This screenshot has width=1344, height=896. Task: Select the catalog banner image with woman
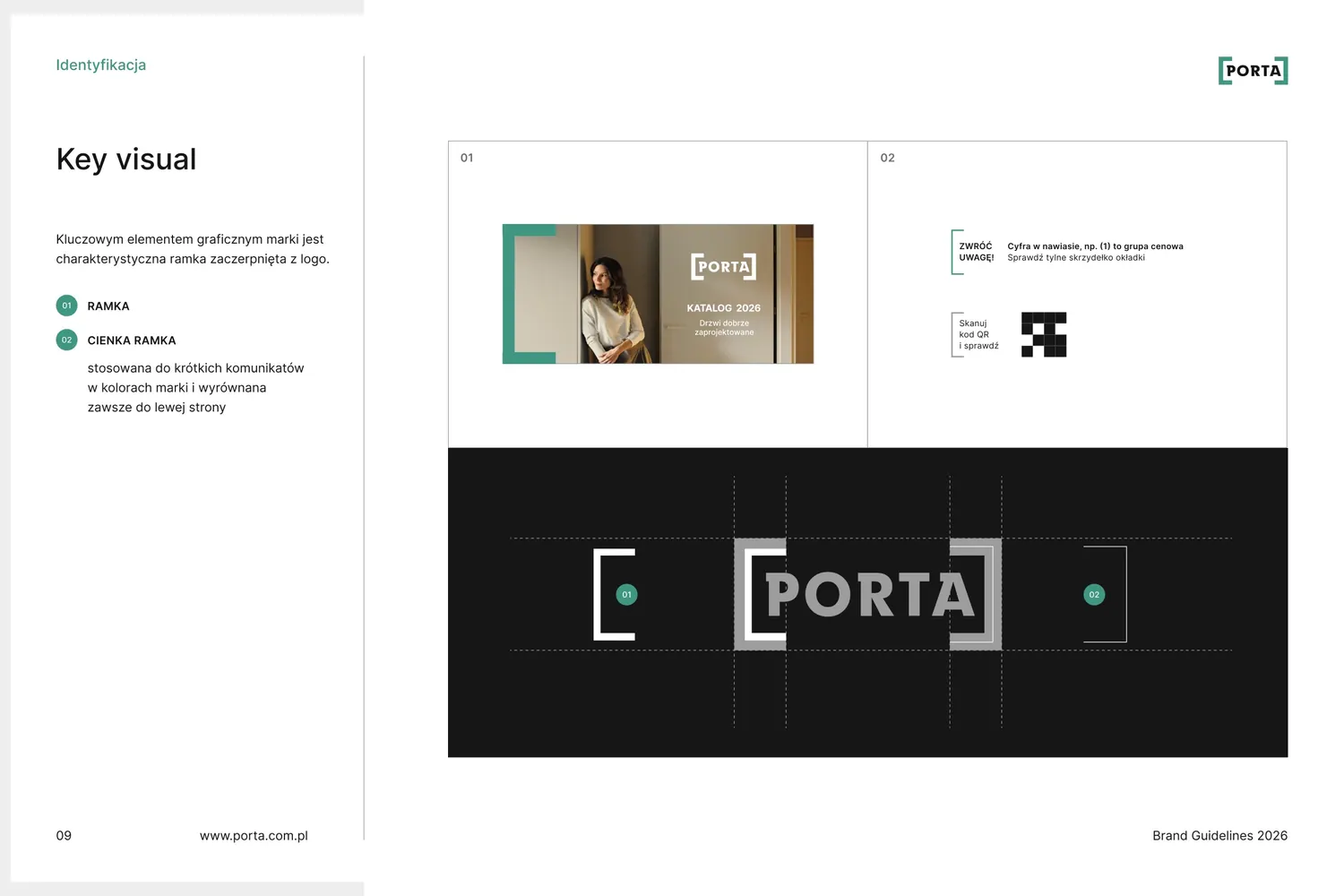coord(658,294)
